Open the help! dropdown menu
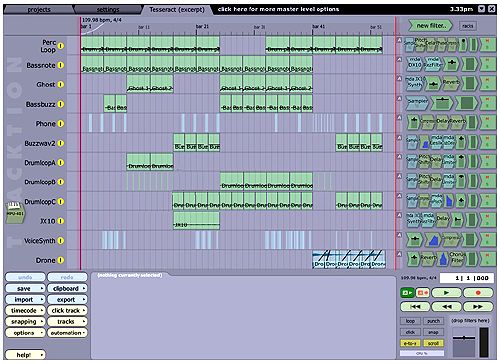500x364 pixels. point(25,355)
